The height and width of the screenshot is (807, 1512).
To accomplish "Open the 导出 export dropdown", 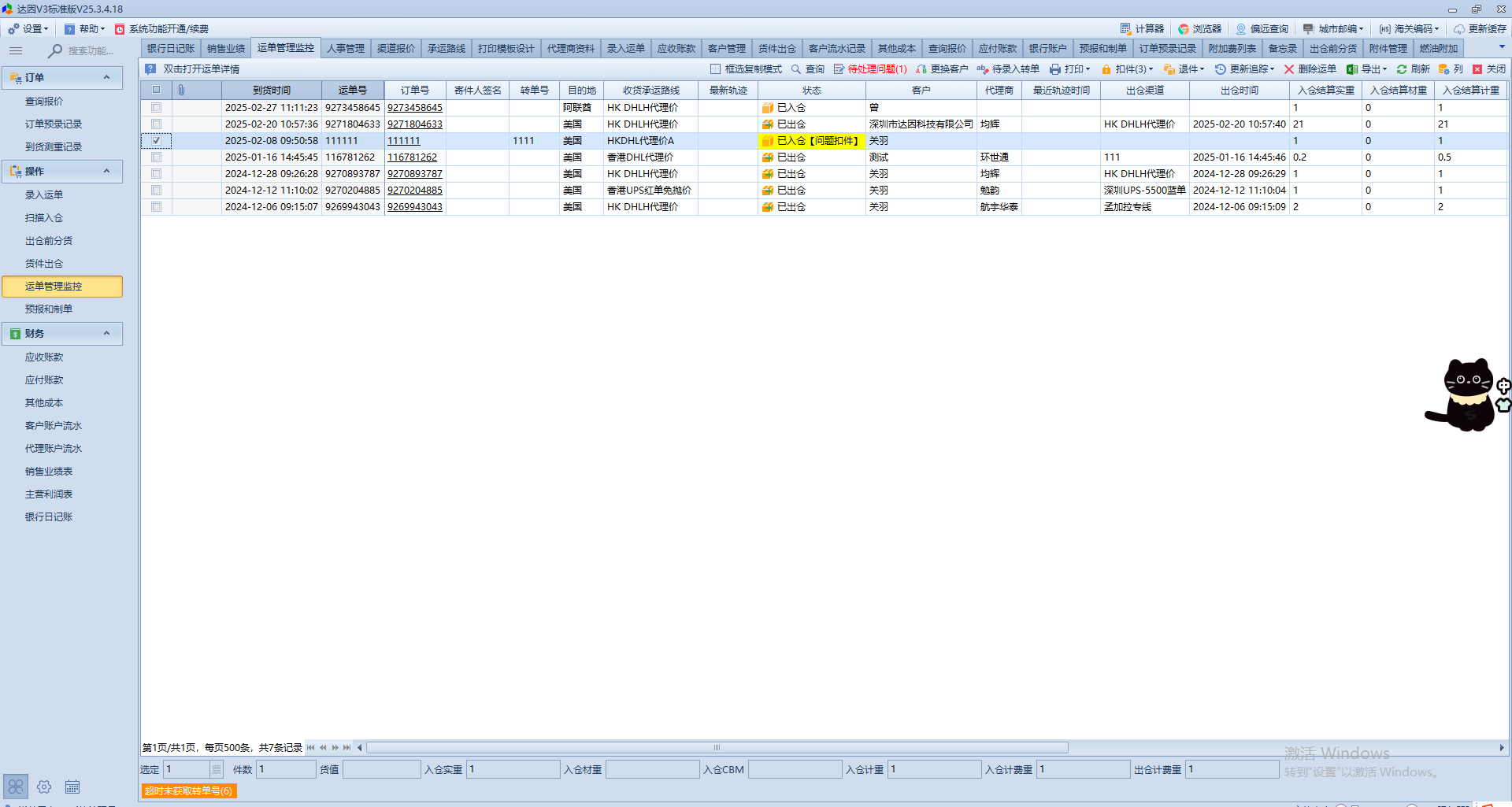I will [x=1366, y=69].
